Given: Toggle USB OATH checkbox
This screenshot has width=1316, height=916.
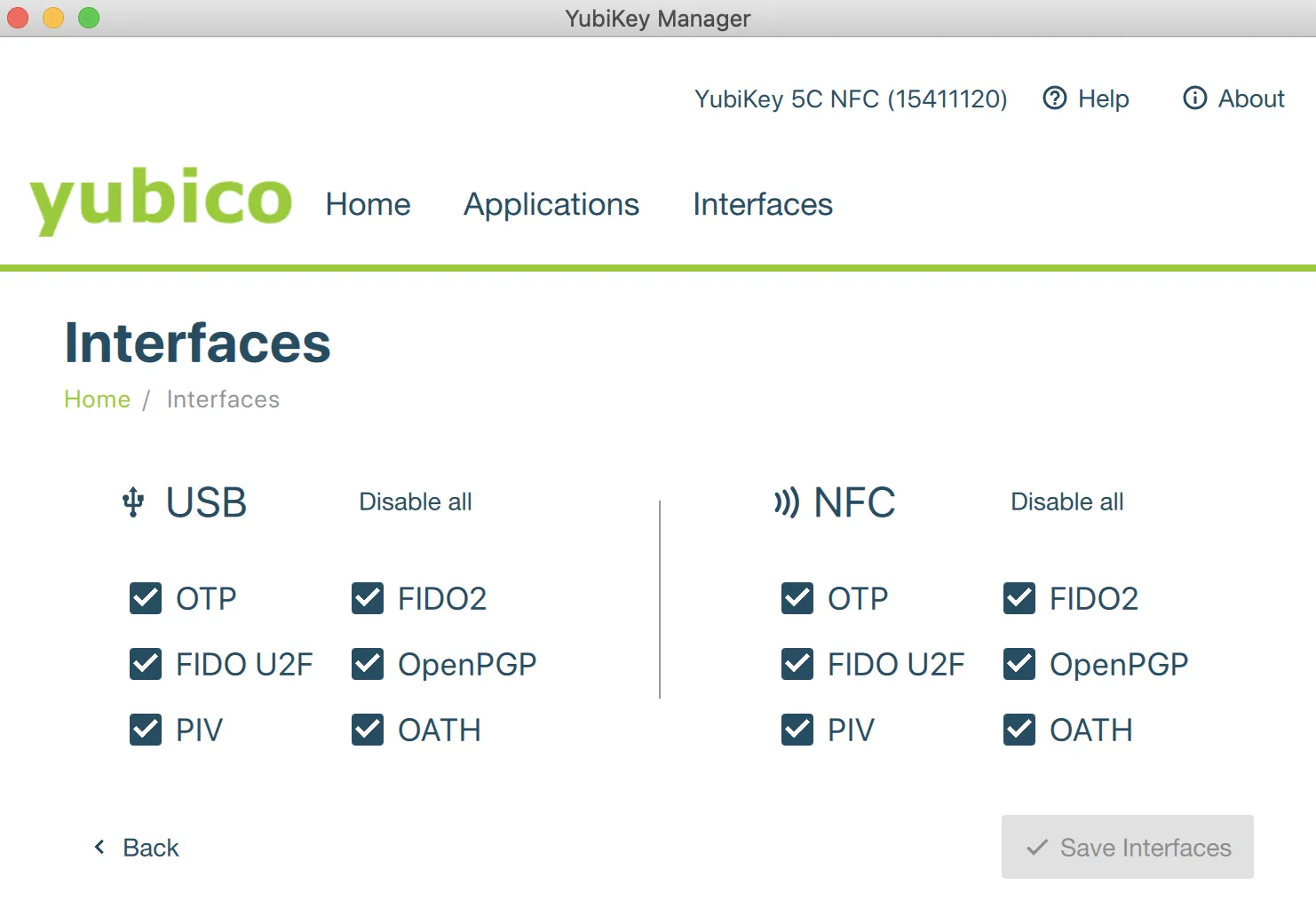Looking at the screenshot, I should coord(368,730).
